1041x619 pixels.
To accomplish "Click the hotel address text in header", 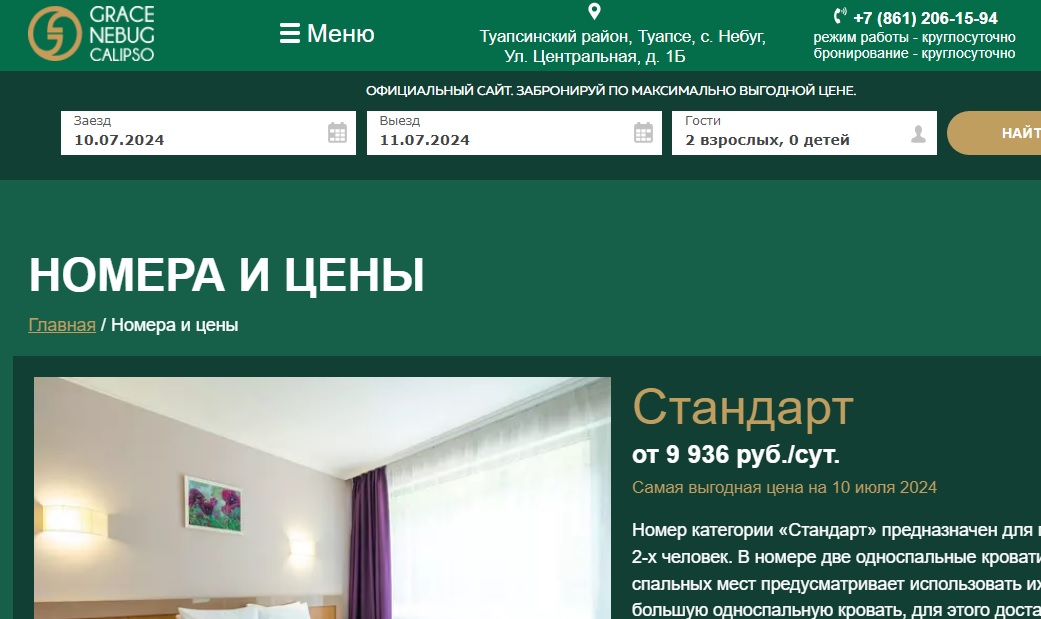I will [622, 47].
